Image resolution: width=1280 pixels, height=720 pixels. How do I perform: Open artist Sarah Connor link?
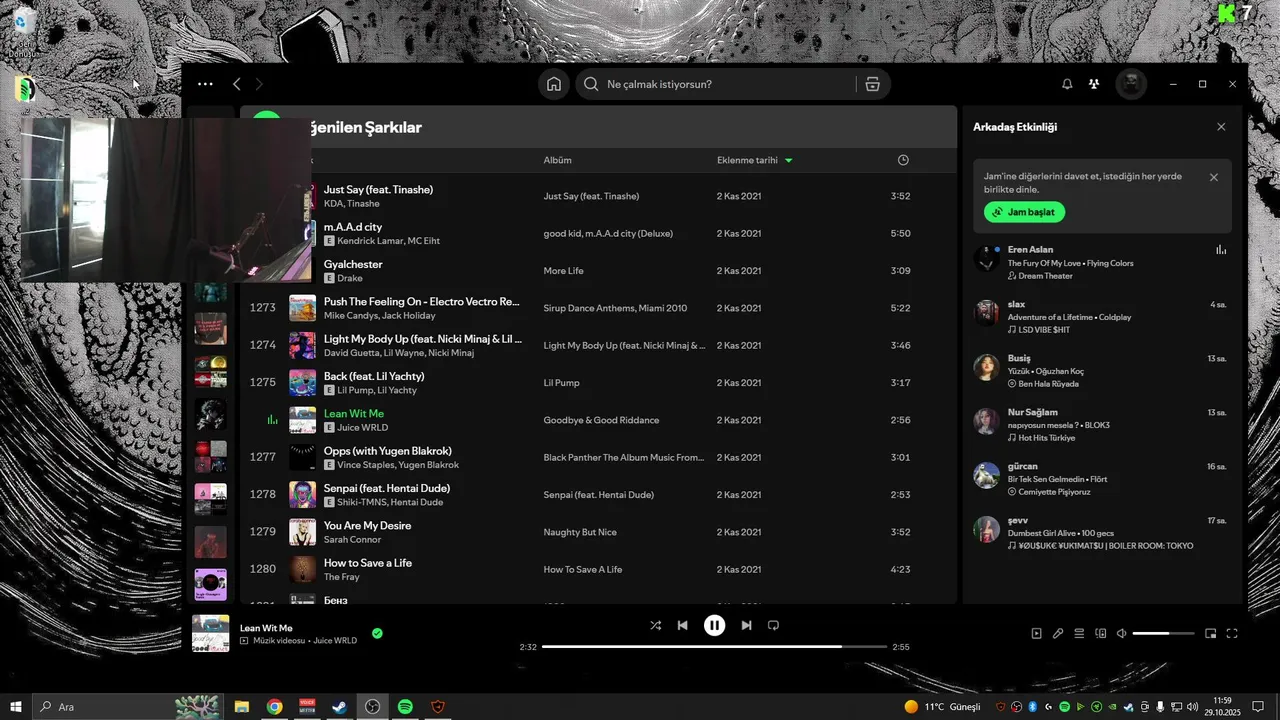coord(352,540)
